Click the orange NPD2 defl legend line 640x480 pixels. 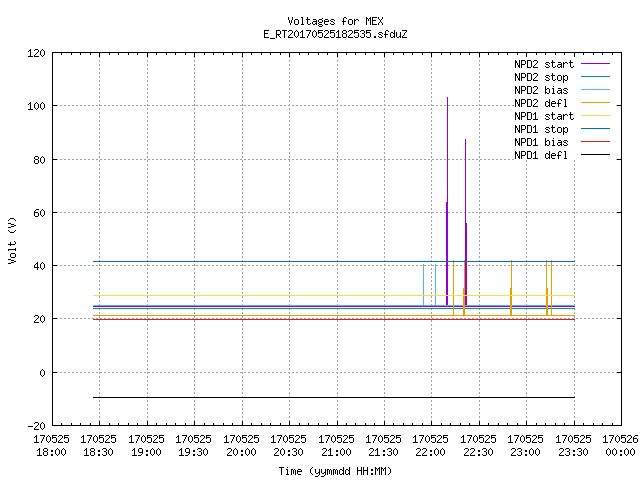(595, 103)
